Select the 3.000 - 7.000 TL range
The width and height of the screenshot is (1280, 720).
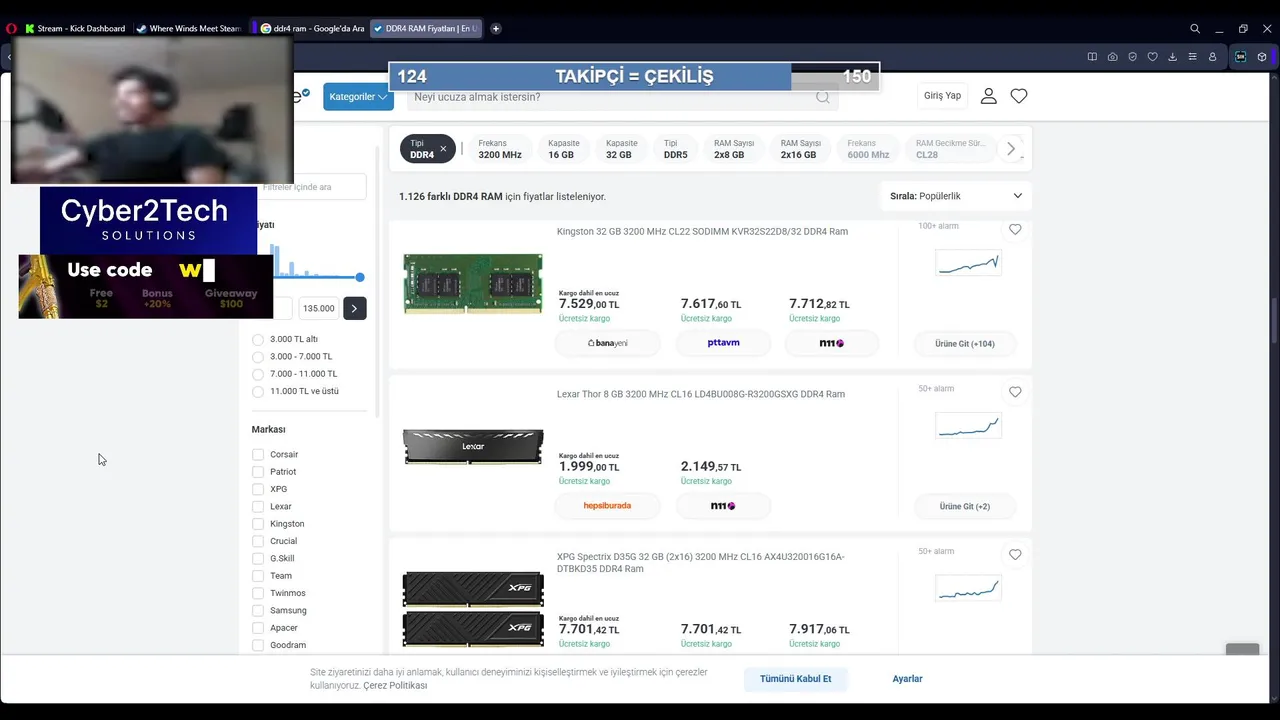point(258,357)
